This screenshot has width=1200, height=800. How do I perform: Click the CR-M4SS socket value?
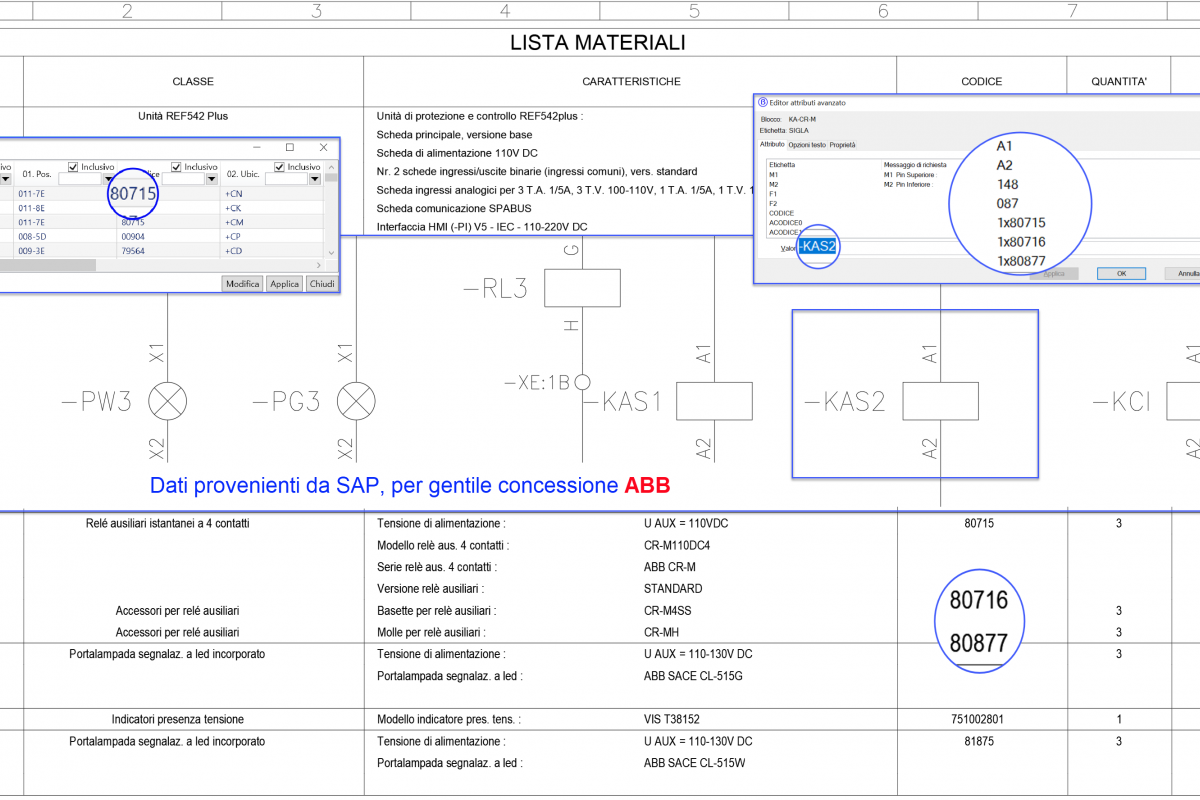click(x=670, y=610)
